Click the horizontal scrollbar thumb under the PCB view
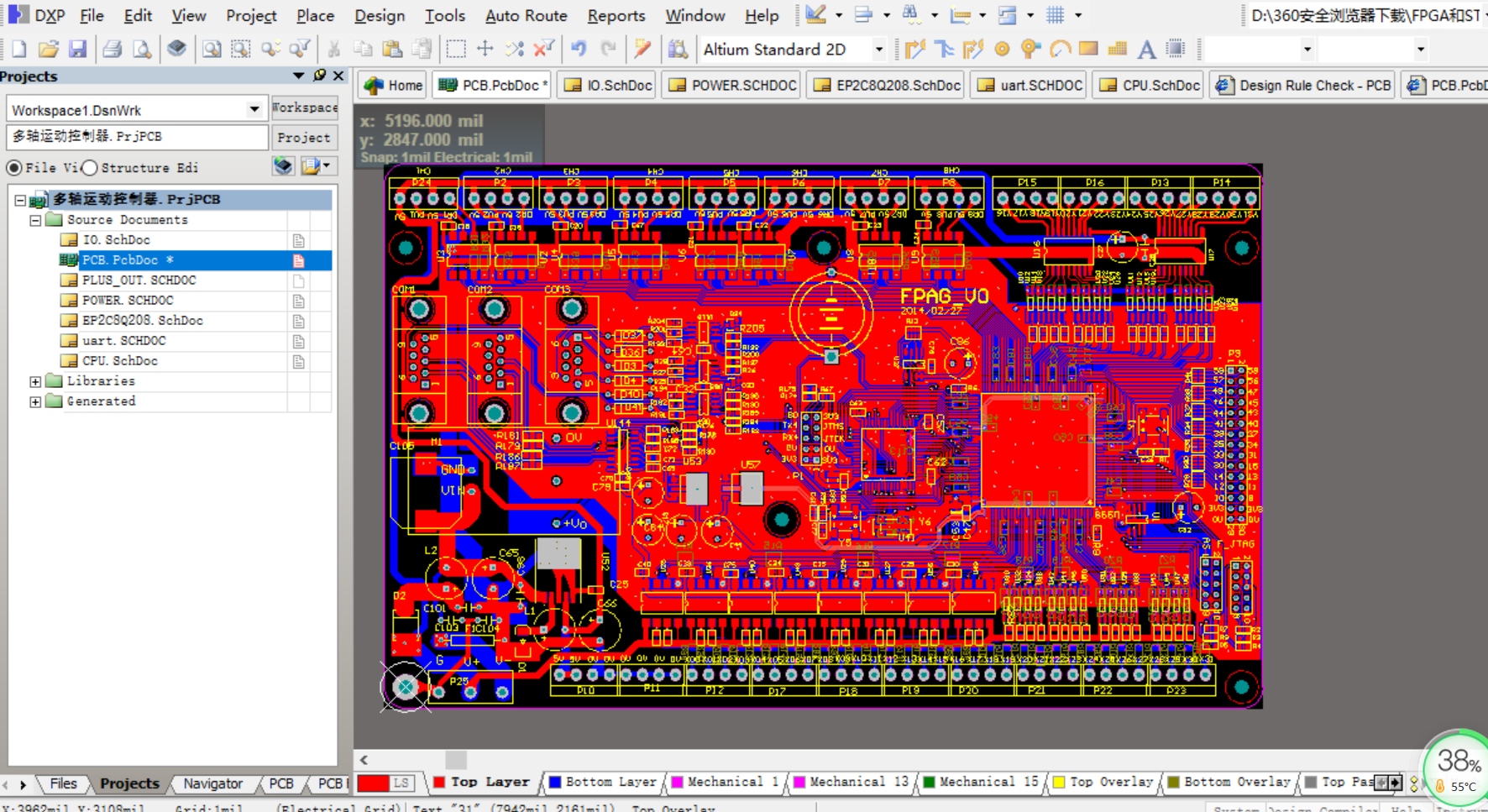 tap(456, 759)
